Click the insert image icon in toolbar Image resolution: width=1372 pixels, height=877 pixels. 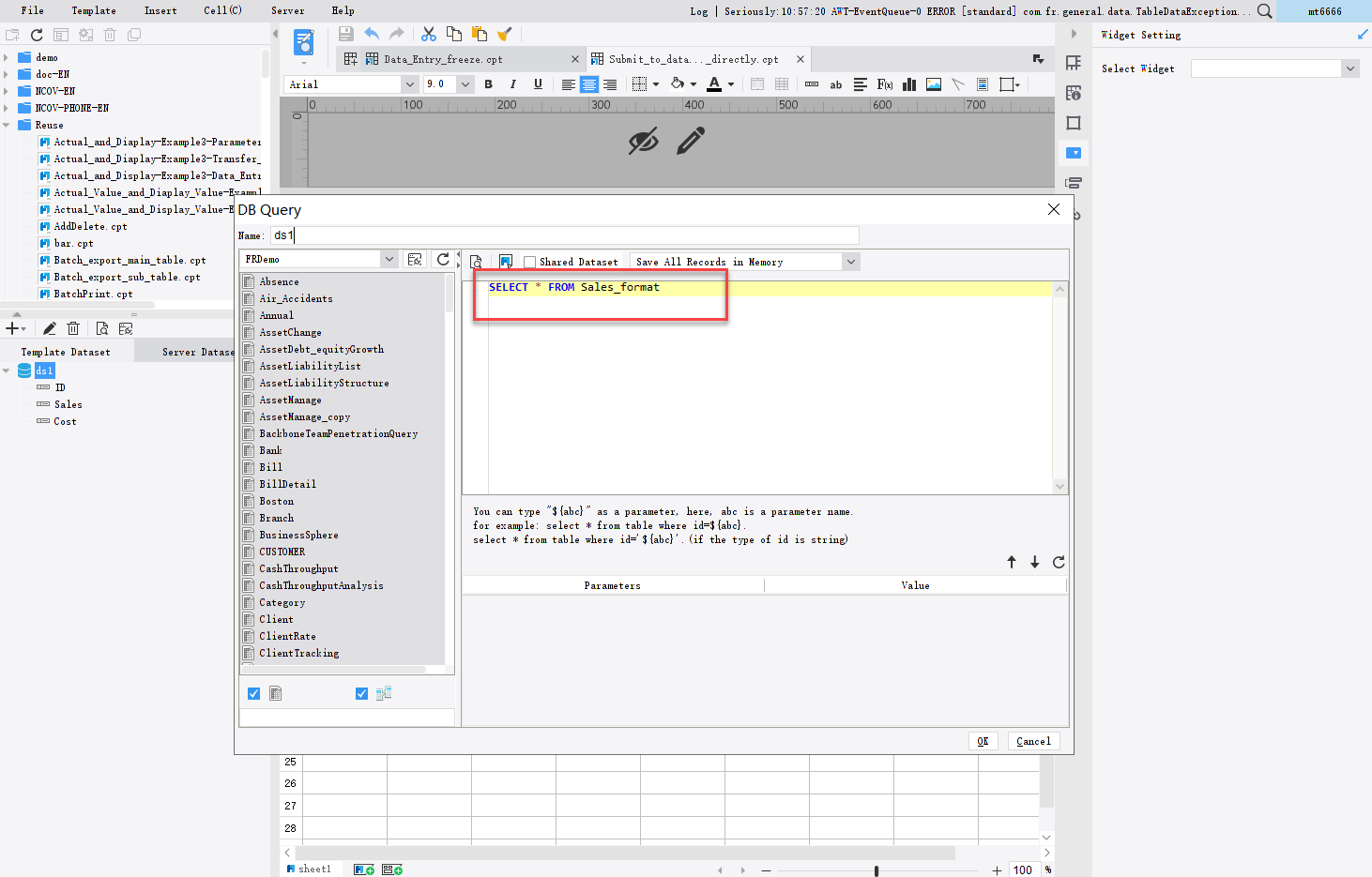click(934, 84)
